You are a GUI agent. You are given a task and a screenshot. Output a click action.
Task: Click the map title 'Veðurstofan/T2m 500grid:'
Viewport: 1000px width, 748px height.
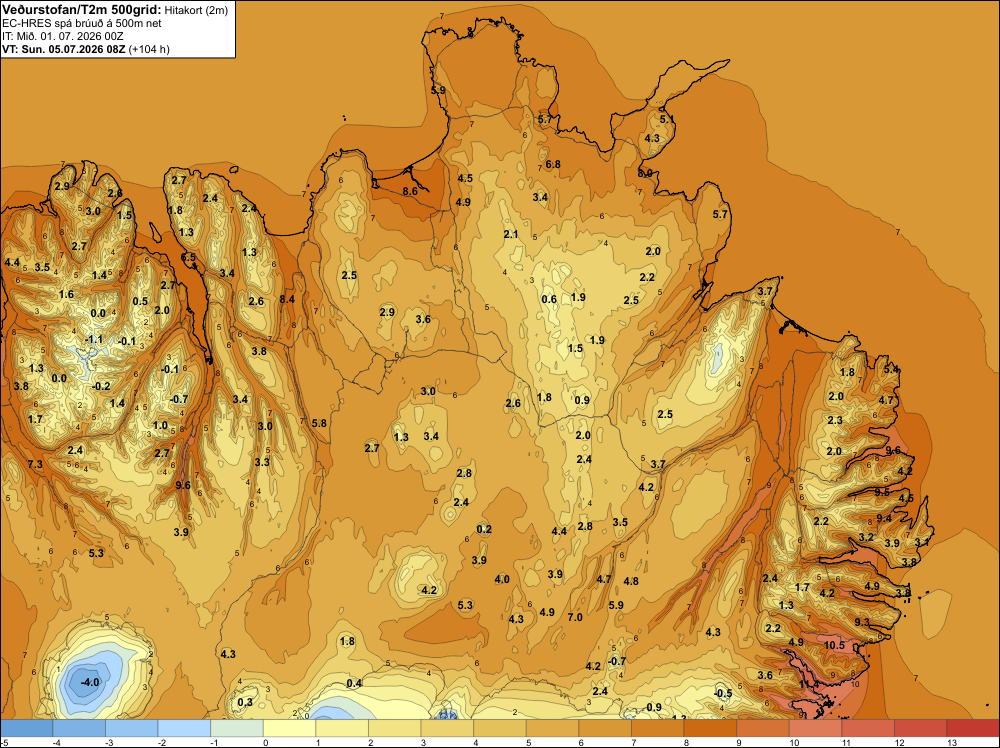[x=82, y=10]
